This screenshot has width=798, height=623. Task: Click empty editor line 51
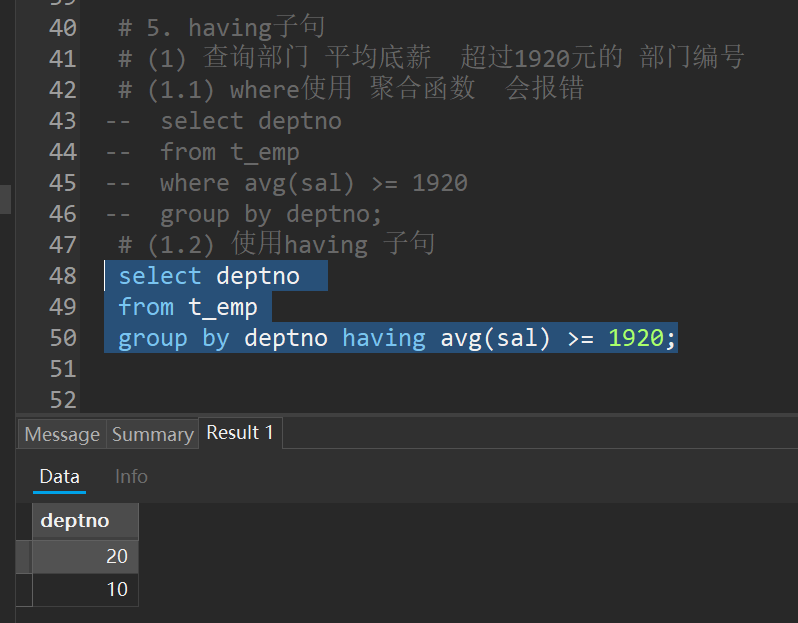[438, 369]
